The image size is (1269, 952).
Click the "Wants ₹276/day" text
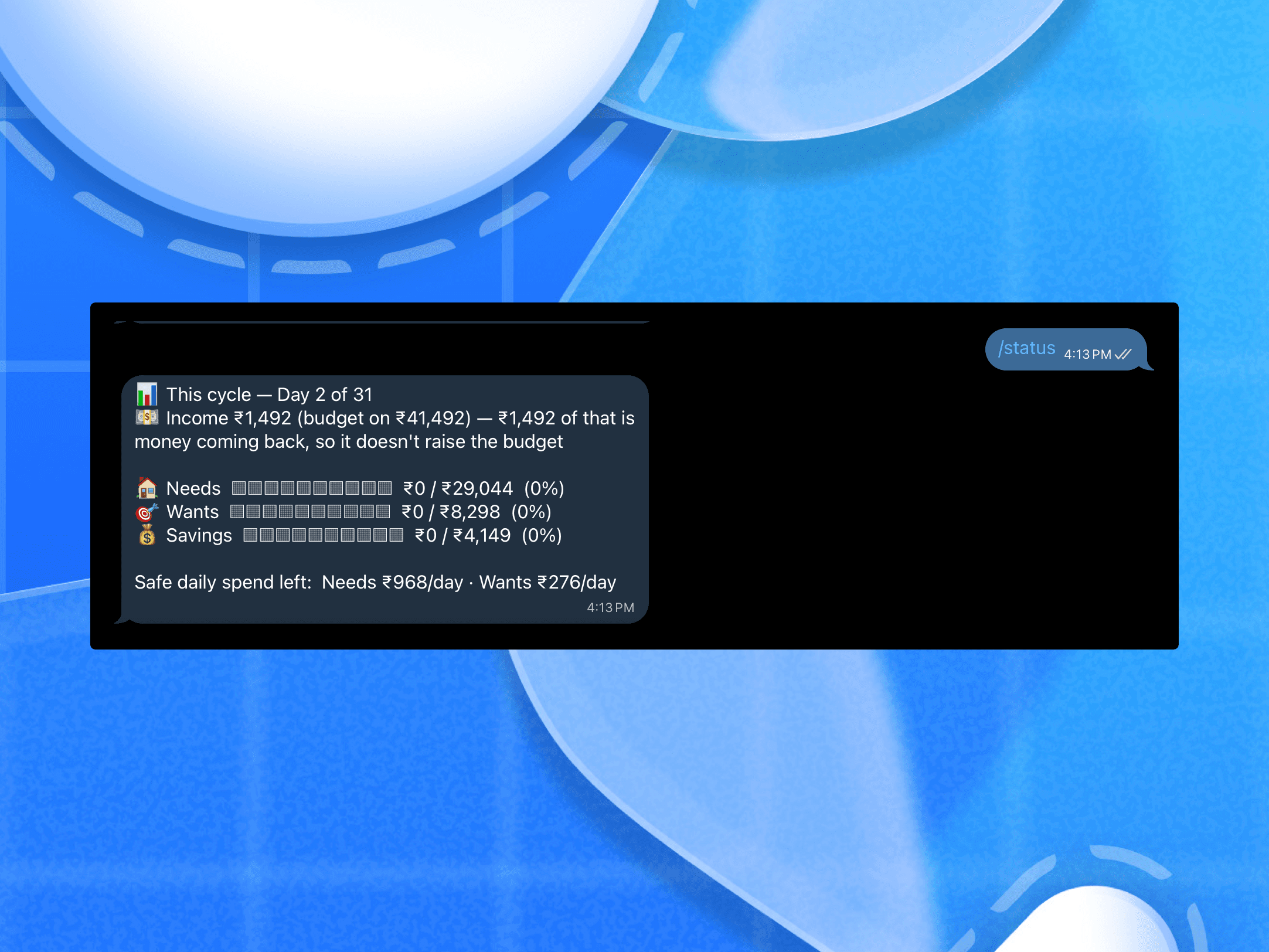[548, 582]
